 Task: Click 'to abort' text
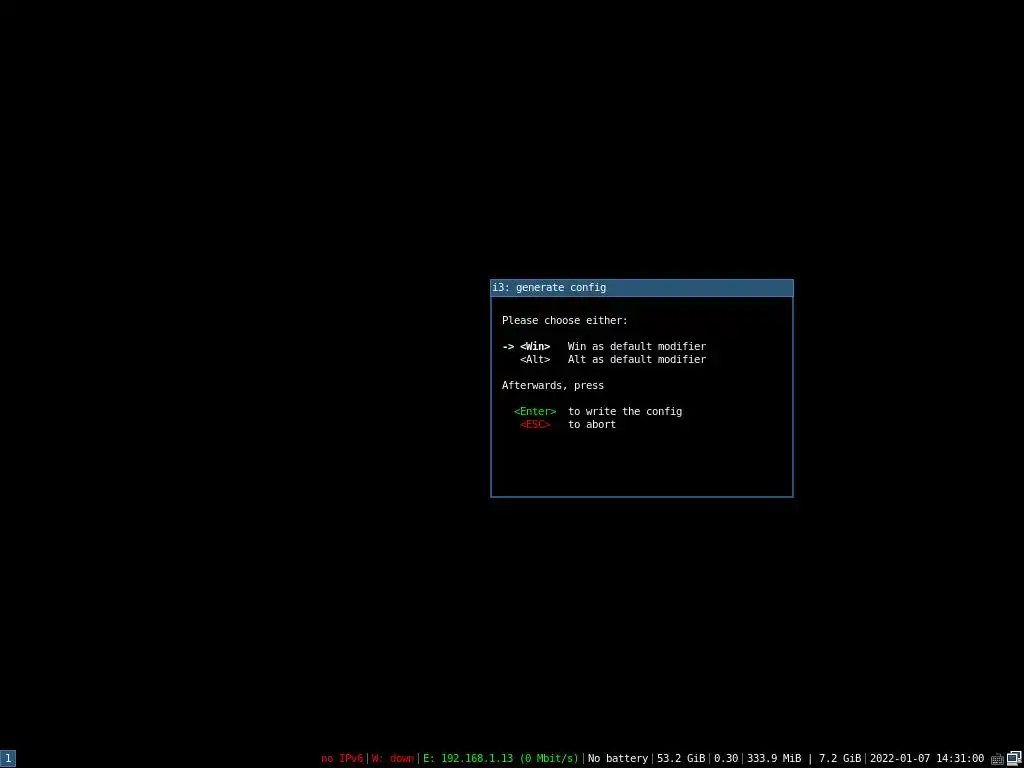592,424
